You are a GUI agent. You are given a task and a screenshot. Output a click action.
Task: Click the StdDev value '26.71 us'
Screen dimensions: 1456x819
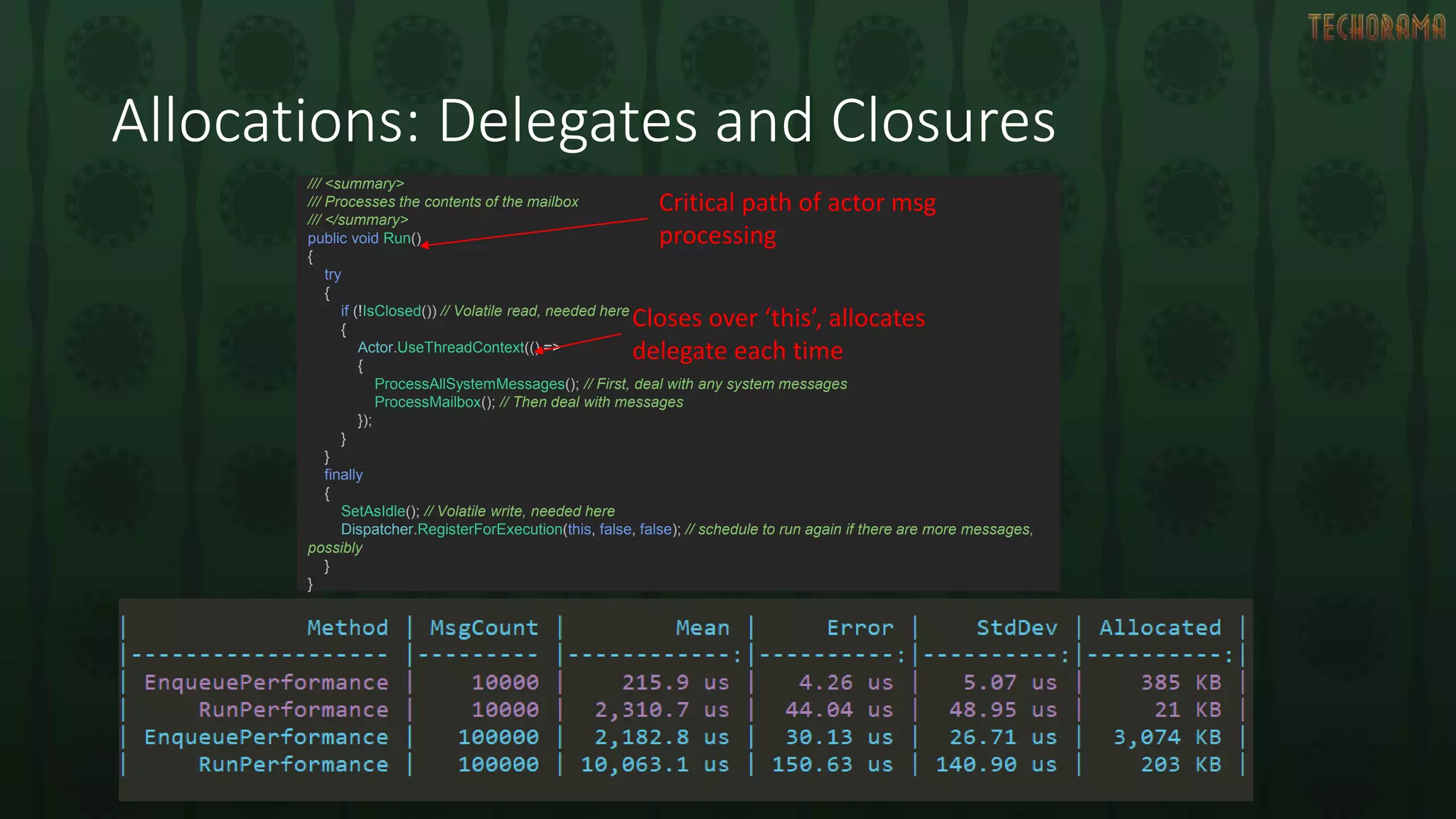pyautogui.click(x=1004, y=737)
